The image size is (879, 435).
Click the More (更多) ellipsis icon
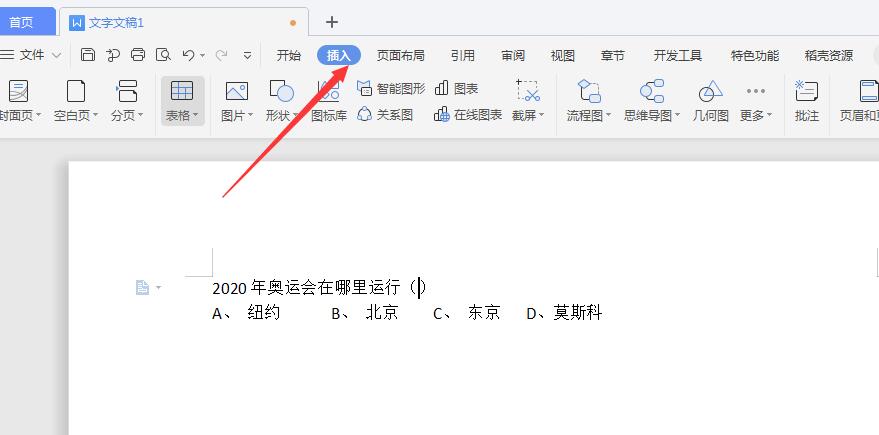tap(756, 91)
